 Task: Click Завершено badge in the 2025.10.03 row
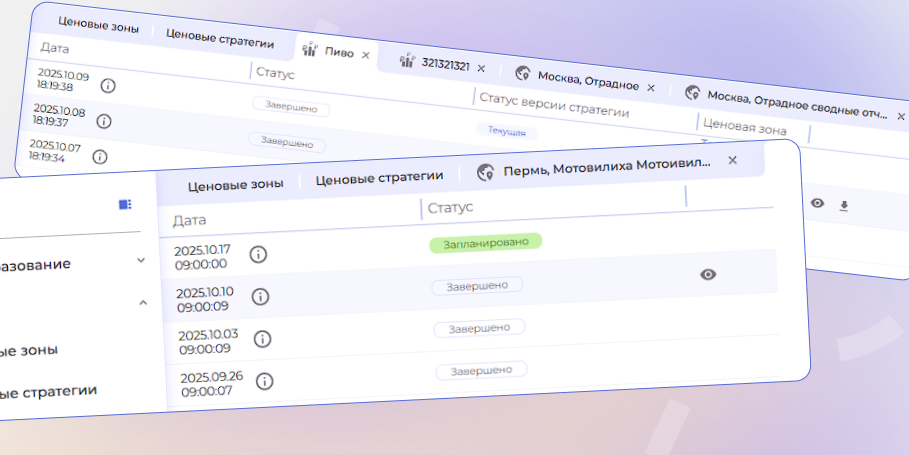(x=479, y=328)
